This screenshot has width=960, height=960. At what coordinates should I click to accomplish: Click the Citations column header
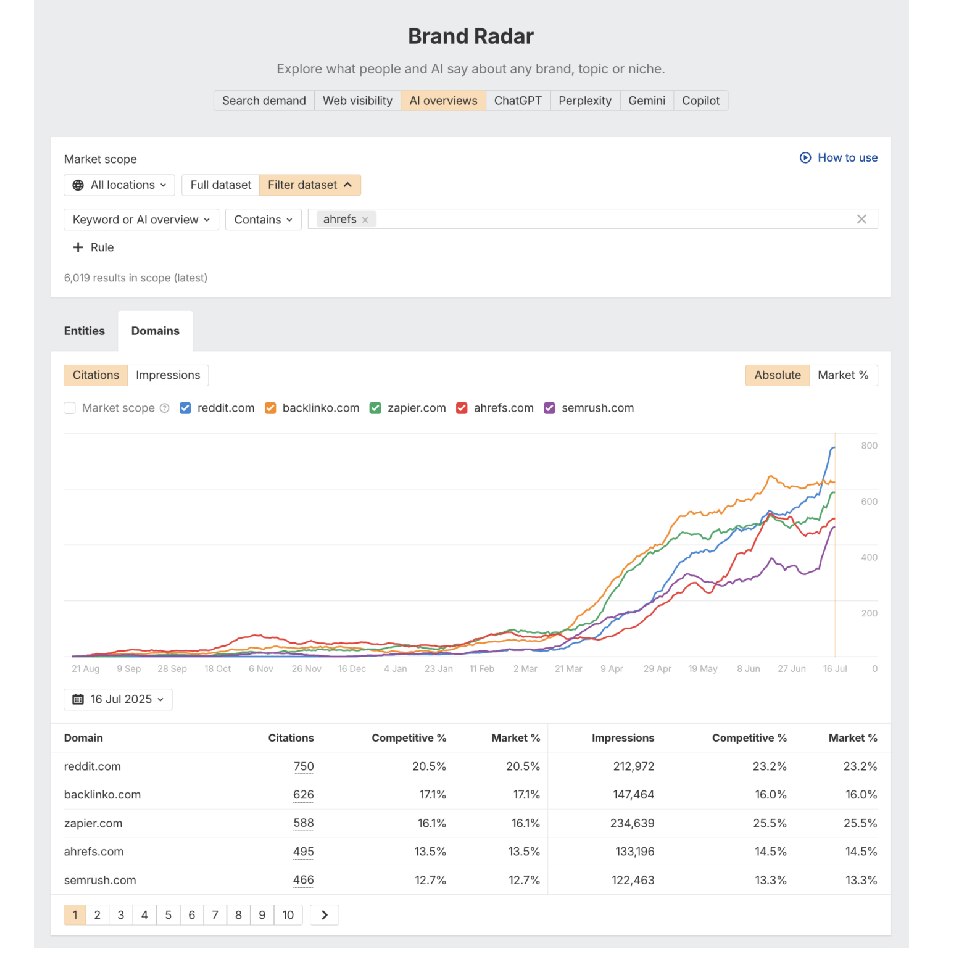(x=291, y=738)
